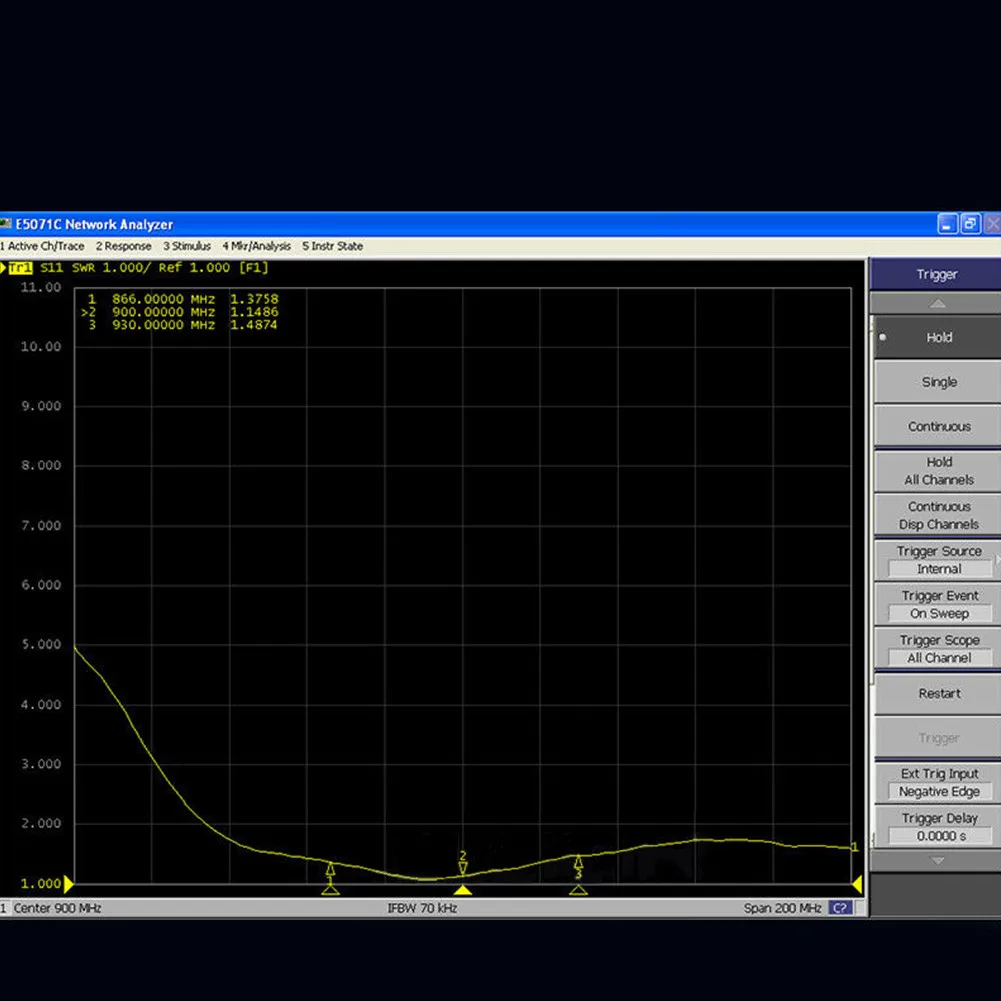Set trigger mode to Single
1001x1001 pixels.
[938, 382]
